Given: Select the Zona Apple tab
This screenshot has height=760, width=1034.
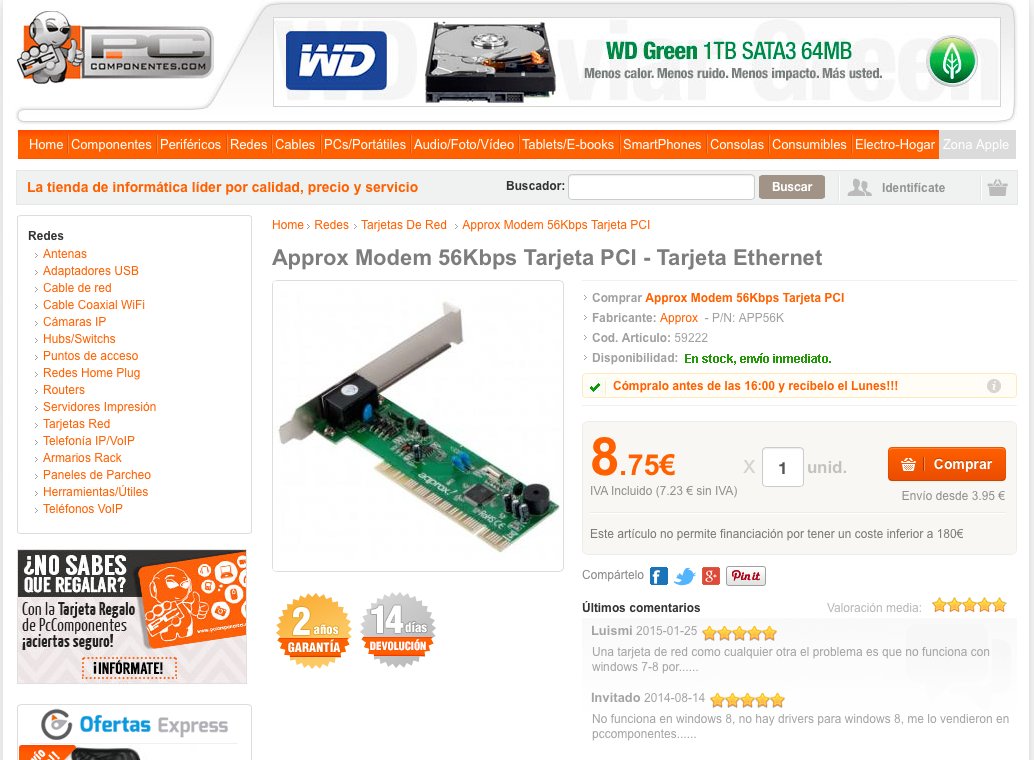Looking at the screenshot, I should click(976, 144).
